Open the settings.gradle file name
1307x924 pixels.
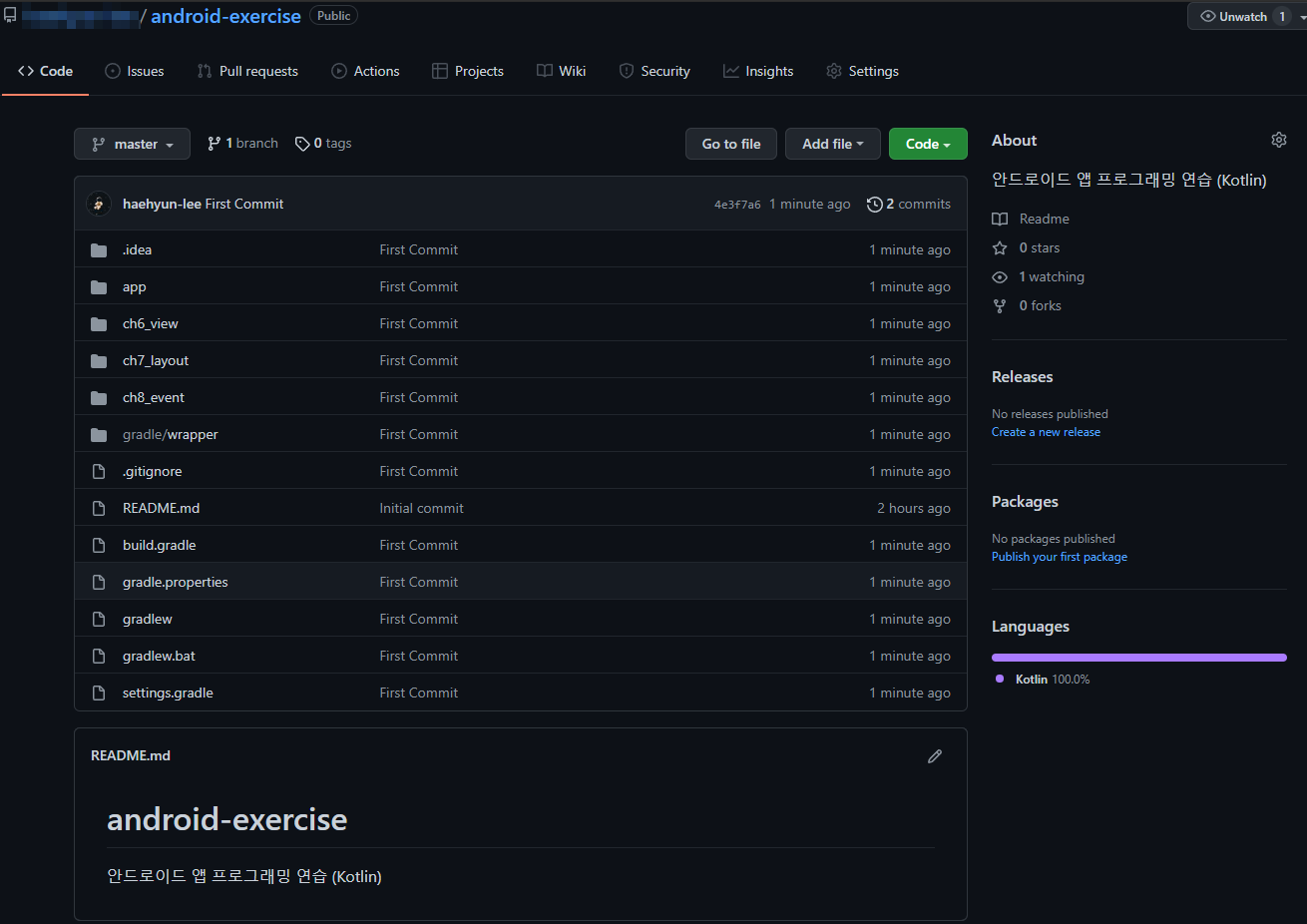coord(168,693)
